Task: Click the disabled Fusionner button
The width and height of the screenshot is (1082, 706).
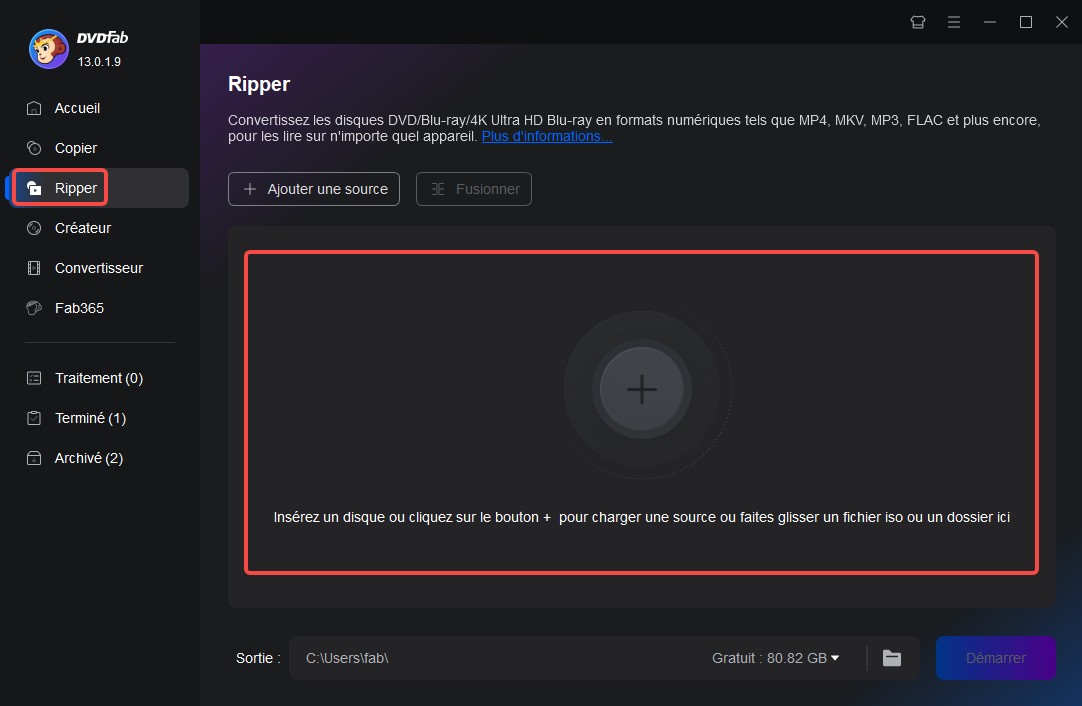Action: tap(474, 189)
